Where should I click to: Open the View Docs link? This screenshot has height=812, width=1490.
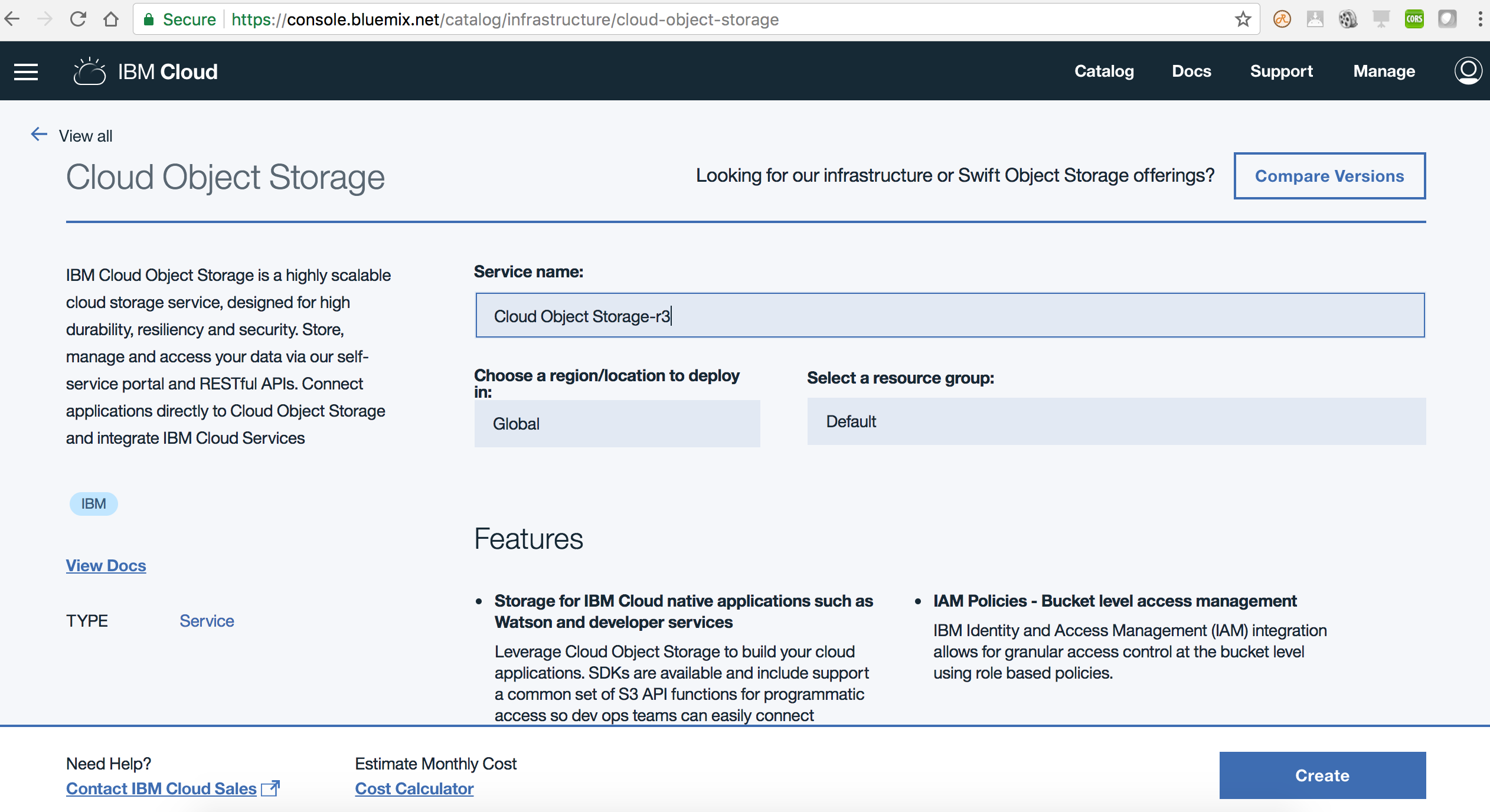click(x=106, y=565)
